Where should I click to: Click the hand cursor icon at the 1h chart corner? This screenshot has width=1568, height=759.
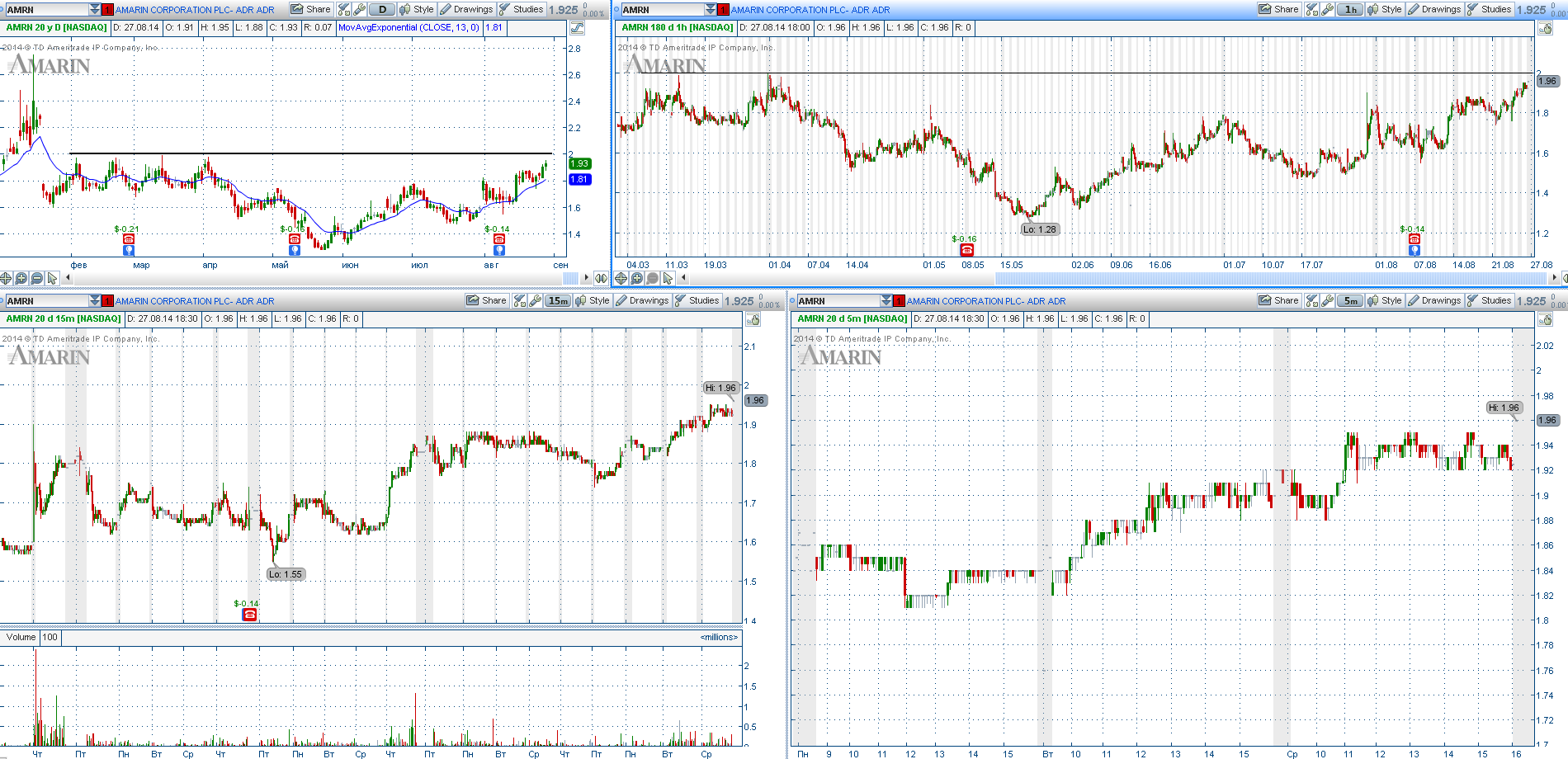[1546, 27]
